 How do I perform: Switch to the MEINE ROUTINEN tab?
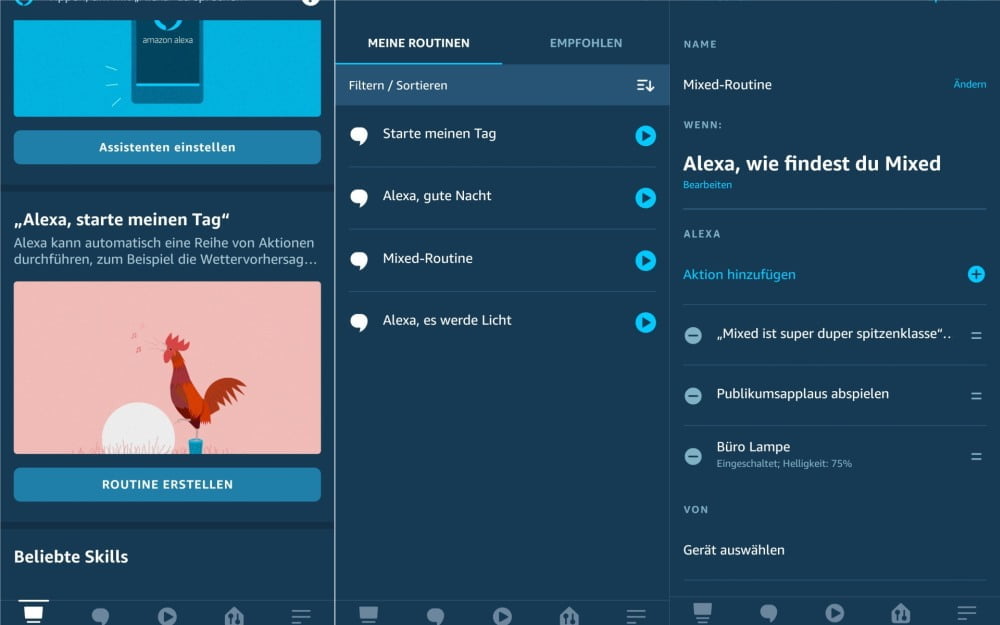click(419, 43)
